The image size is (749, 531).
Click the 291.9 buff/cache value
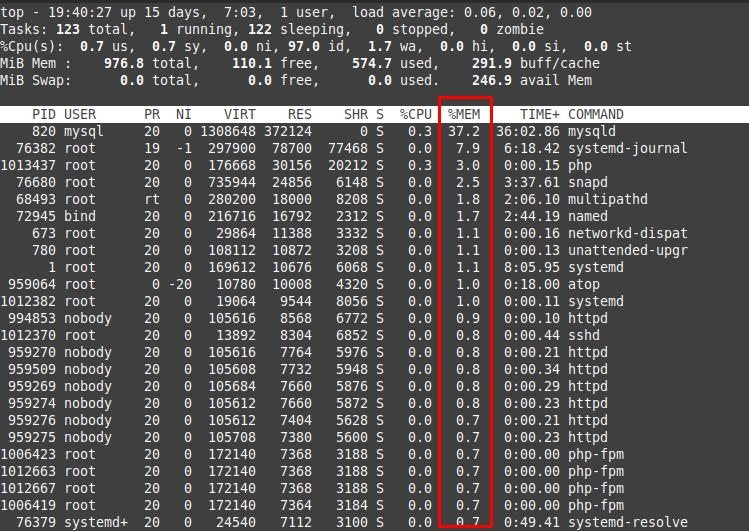coord(492,64)
